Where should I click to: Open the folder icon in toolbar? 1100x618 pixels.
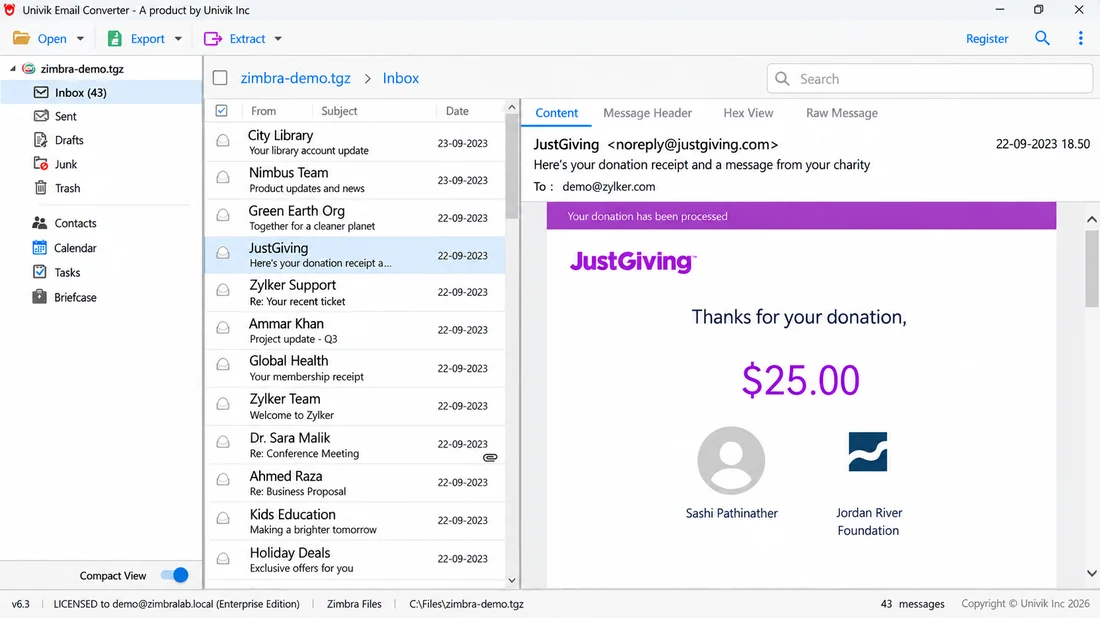pyautogui.click(x=21, y=38)
